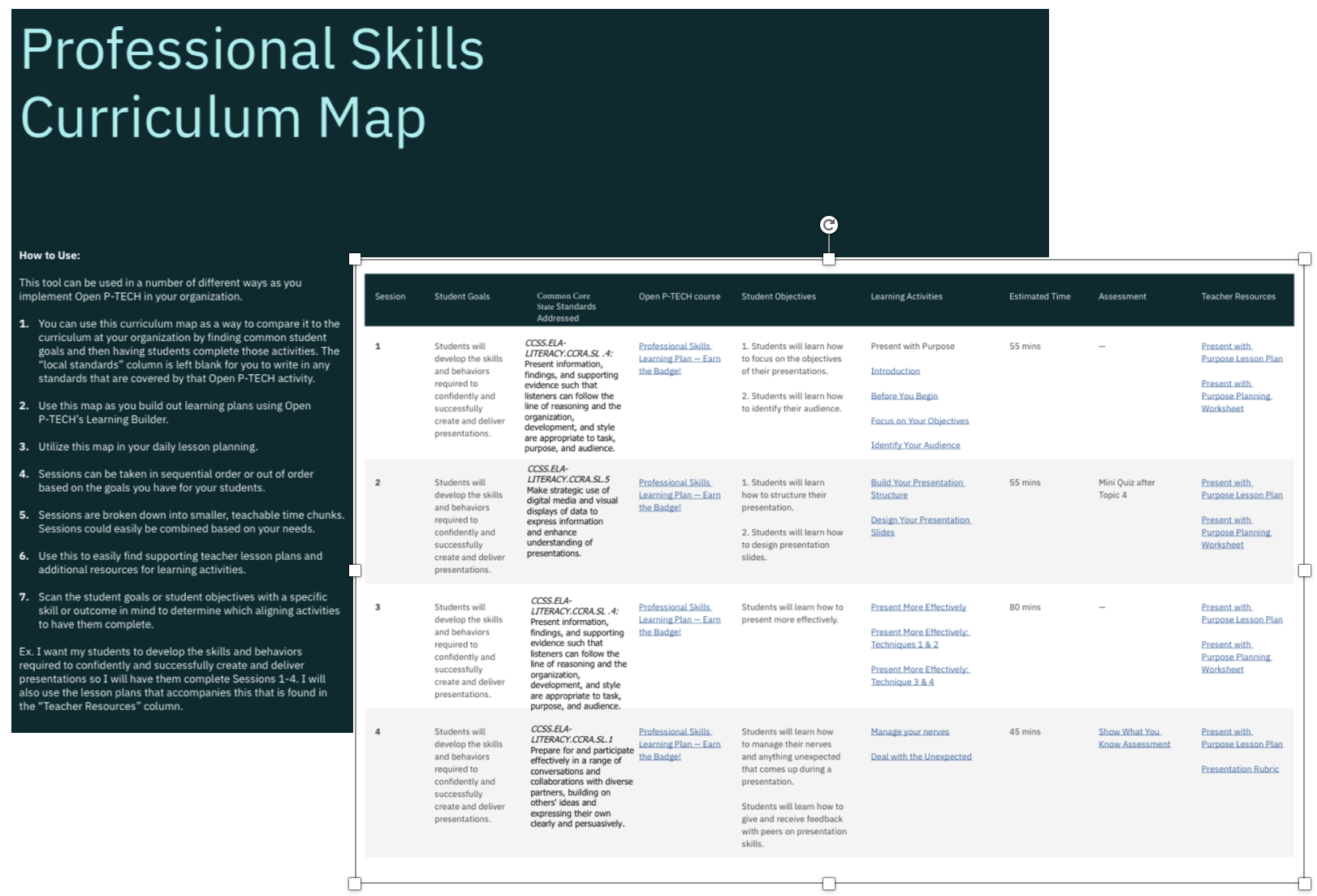This screenshot has height=896, width=1317.
Task: Open Session 1 Present with Purpose Lesson Plan
Action: (x=1241, y=352)
